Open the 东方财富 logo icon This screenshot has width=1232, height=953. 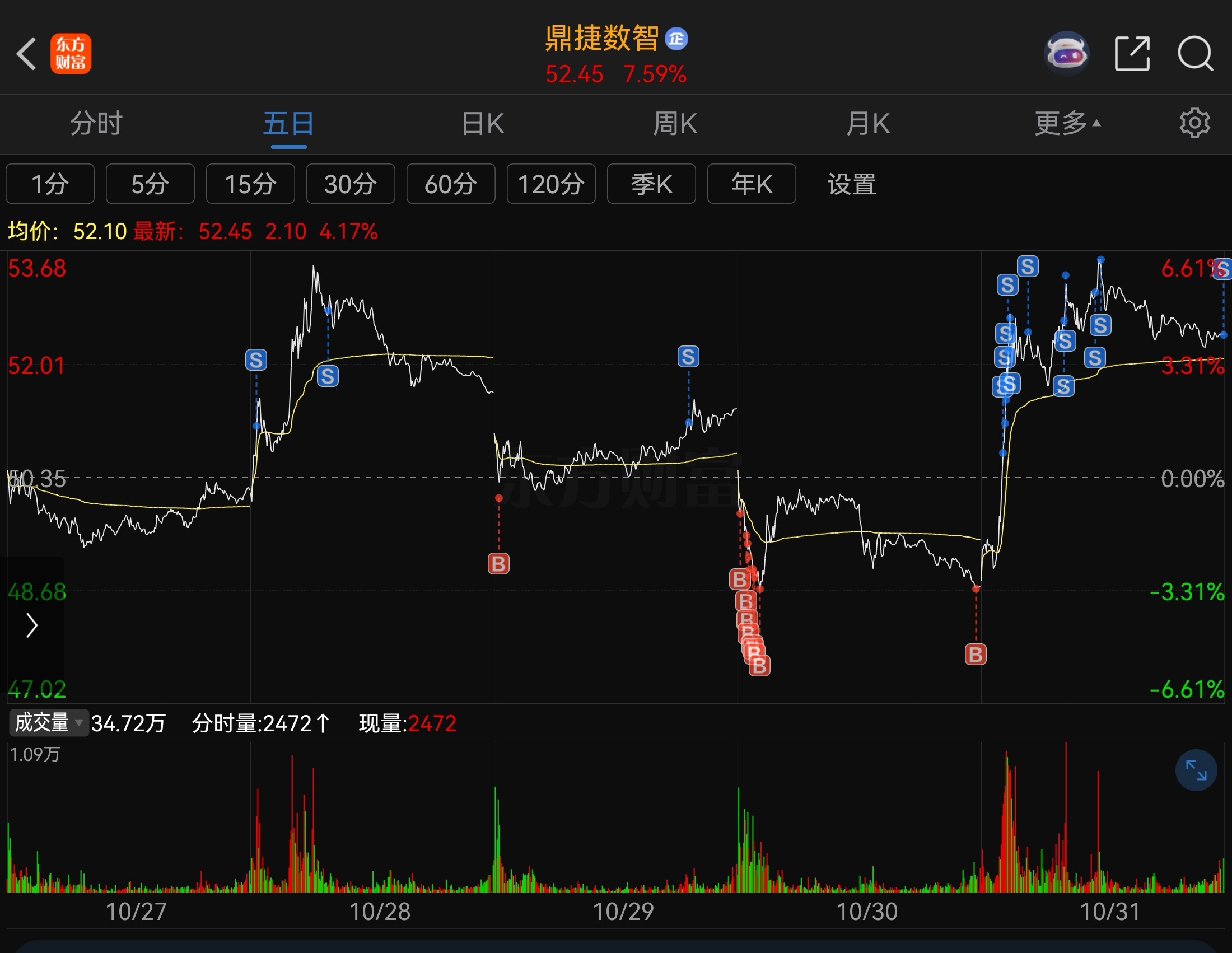point(71,54)
